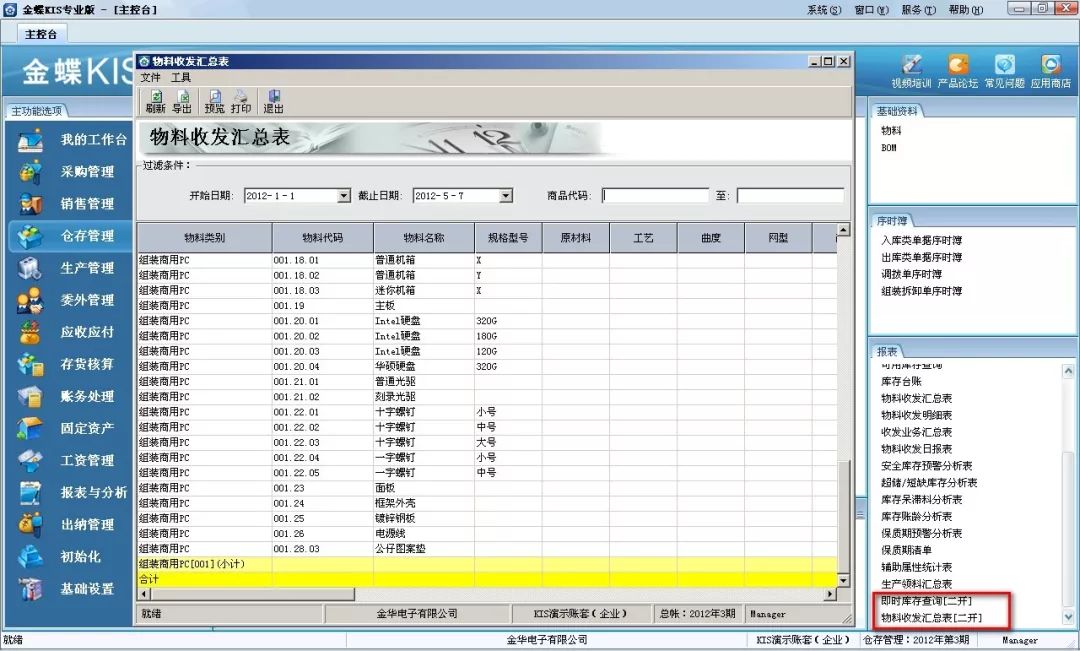Image resolution: width=1080 pixels, height=651 pixels.
Task: Open 物料收发明细表 report link
Action: click(x=916, y=415)
